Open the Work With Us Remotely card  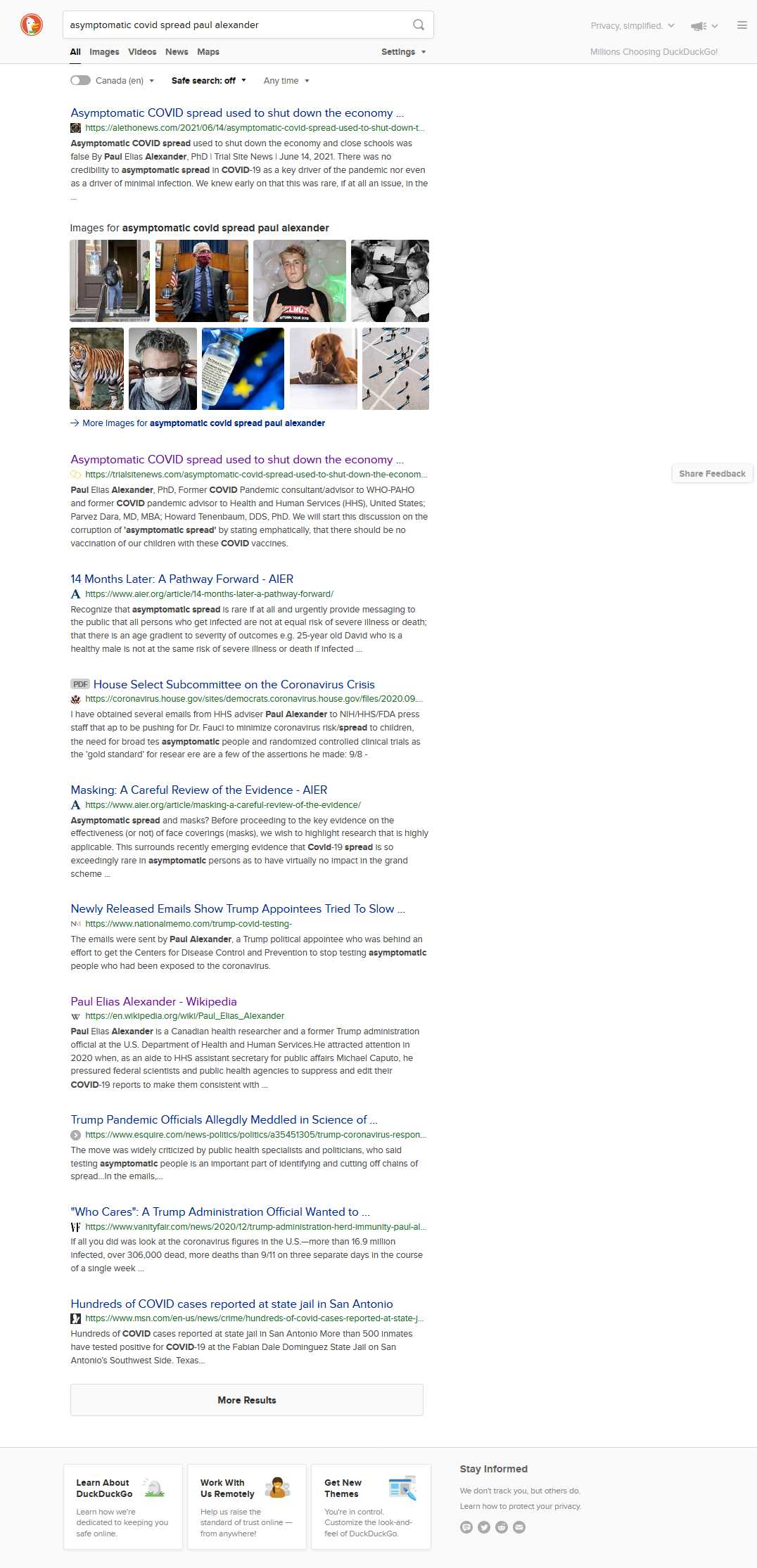pos(247,1507)
